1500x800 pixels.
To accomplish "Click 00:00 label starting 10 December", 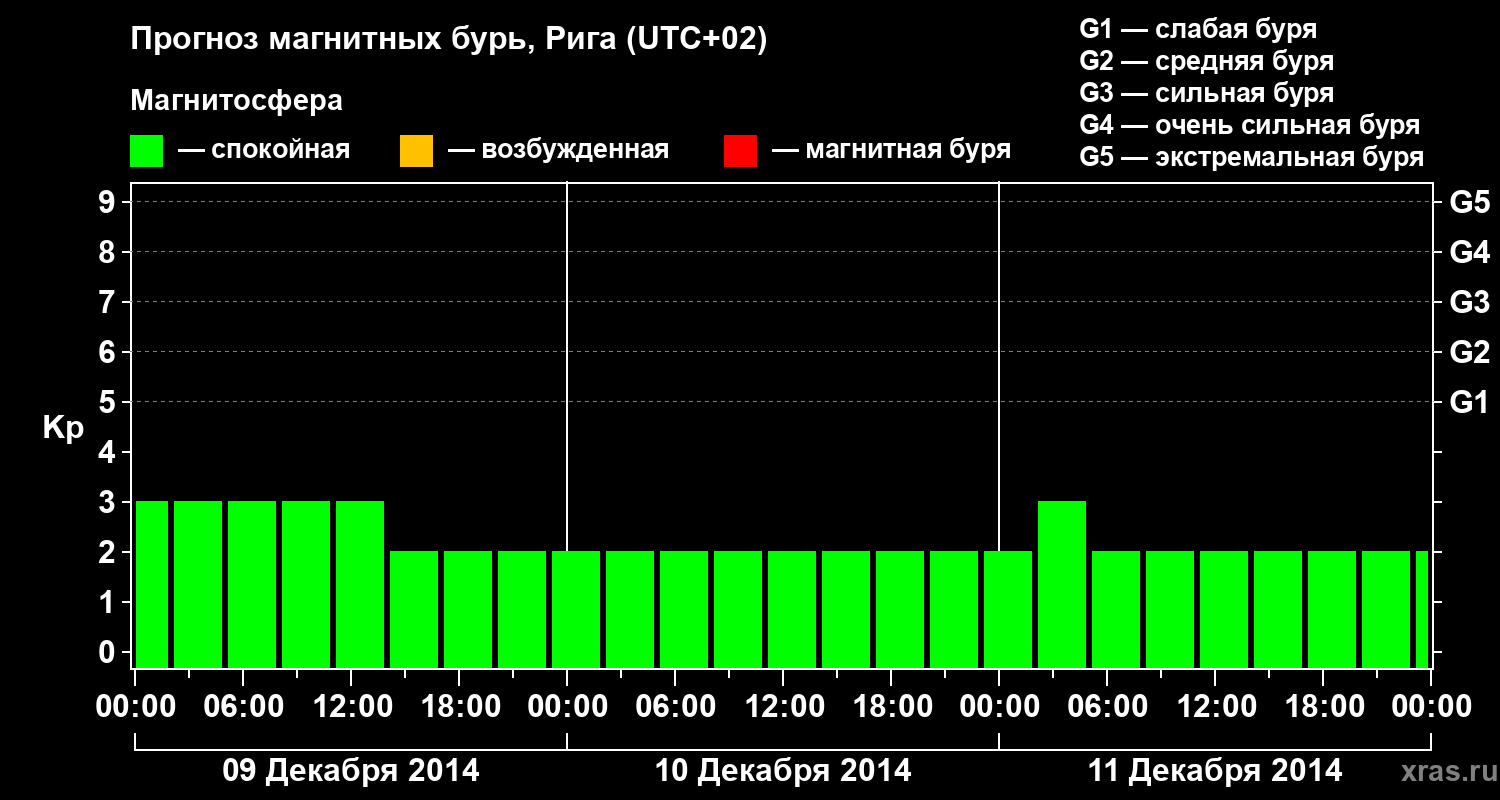I will click(x=567, y=707).
